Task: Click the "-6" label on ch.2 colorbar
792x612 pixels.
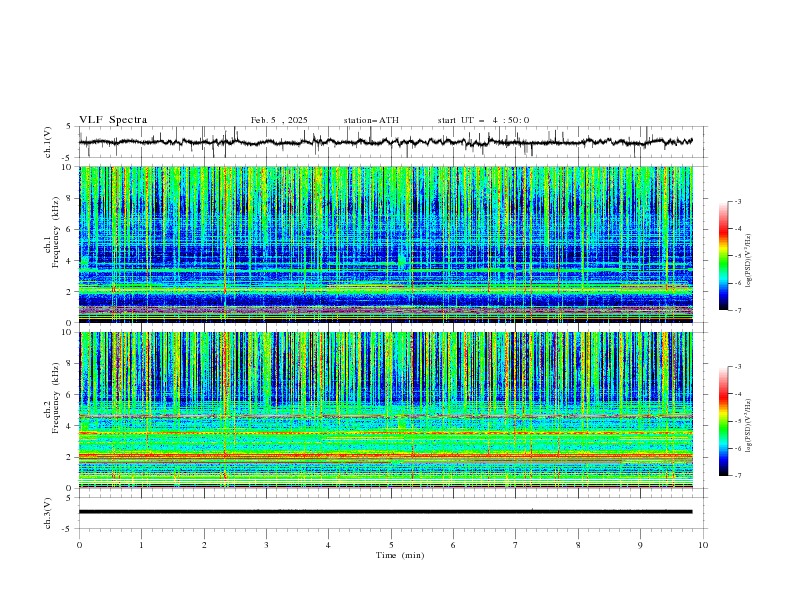Action: [x=738, y=448]
